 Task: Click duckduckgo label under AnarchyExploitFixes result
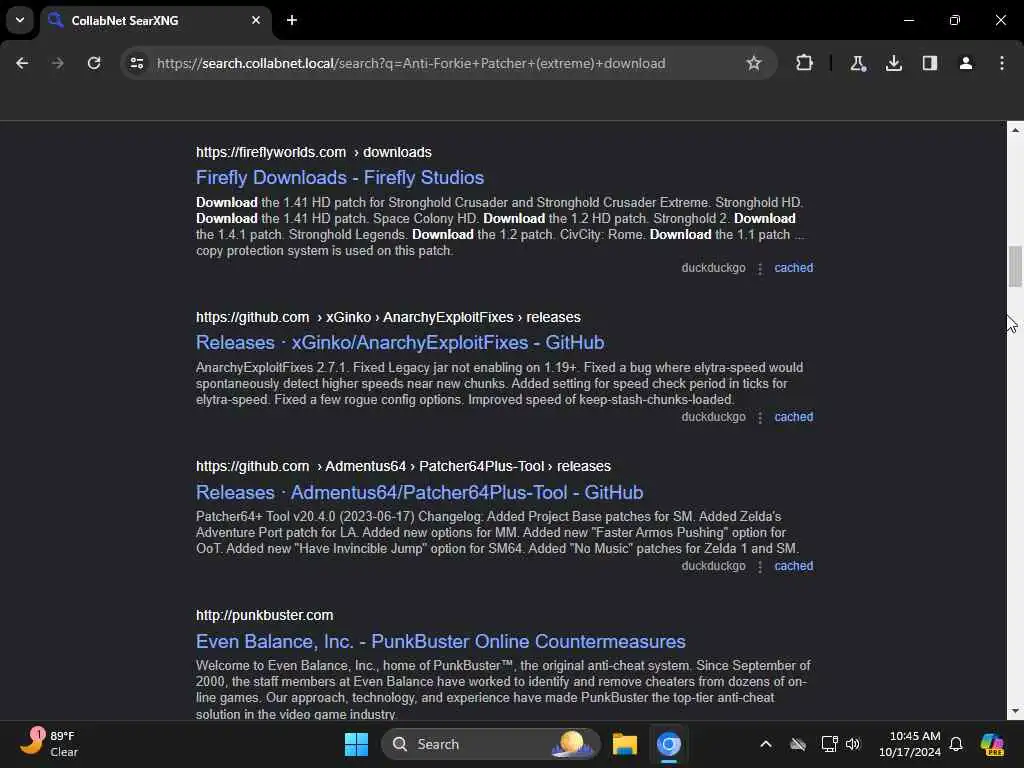point(713,417)
